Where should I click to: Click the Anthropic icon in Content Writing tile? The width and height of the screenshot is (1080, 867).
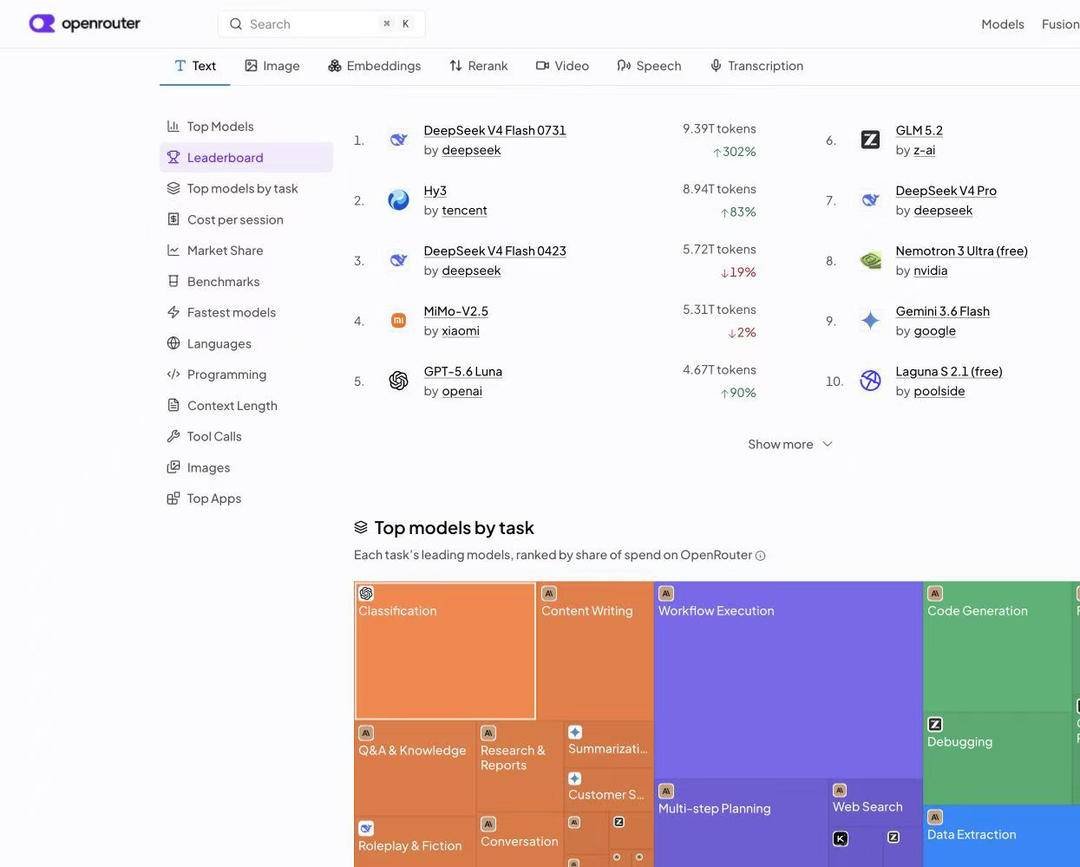(x=549, y=593)
